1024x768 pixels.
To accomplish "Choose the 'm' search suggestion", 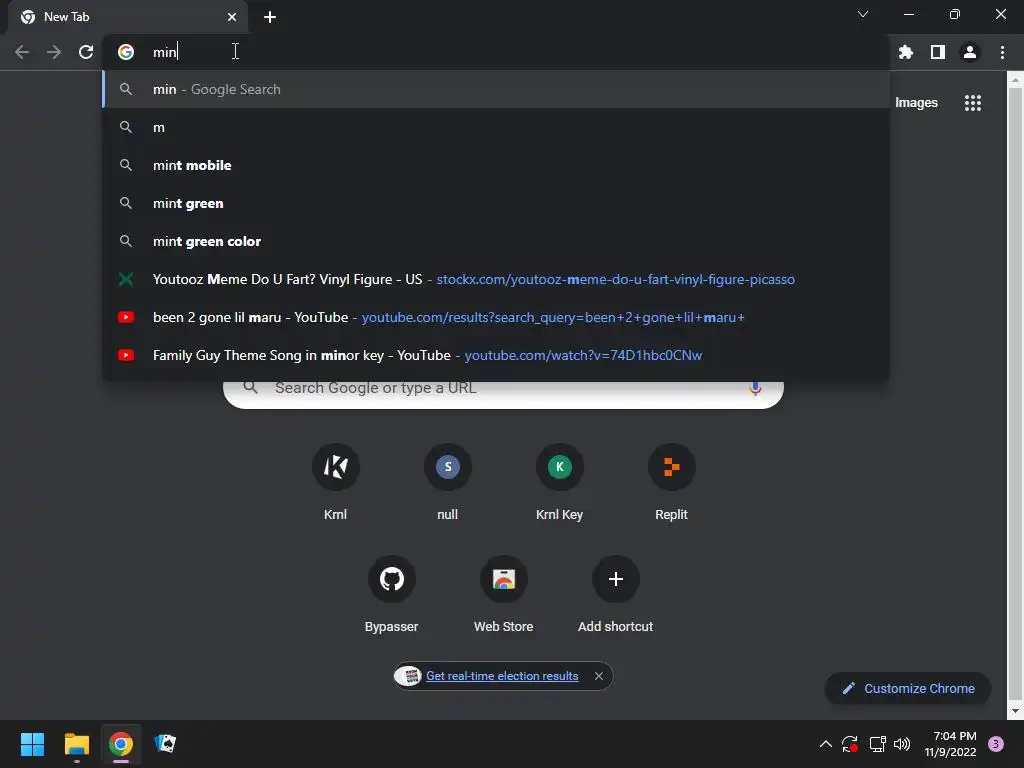I will (496, 127).
